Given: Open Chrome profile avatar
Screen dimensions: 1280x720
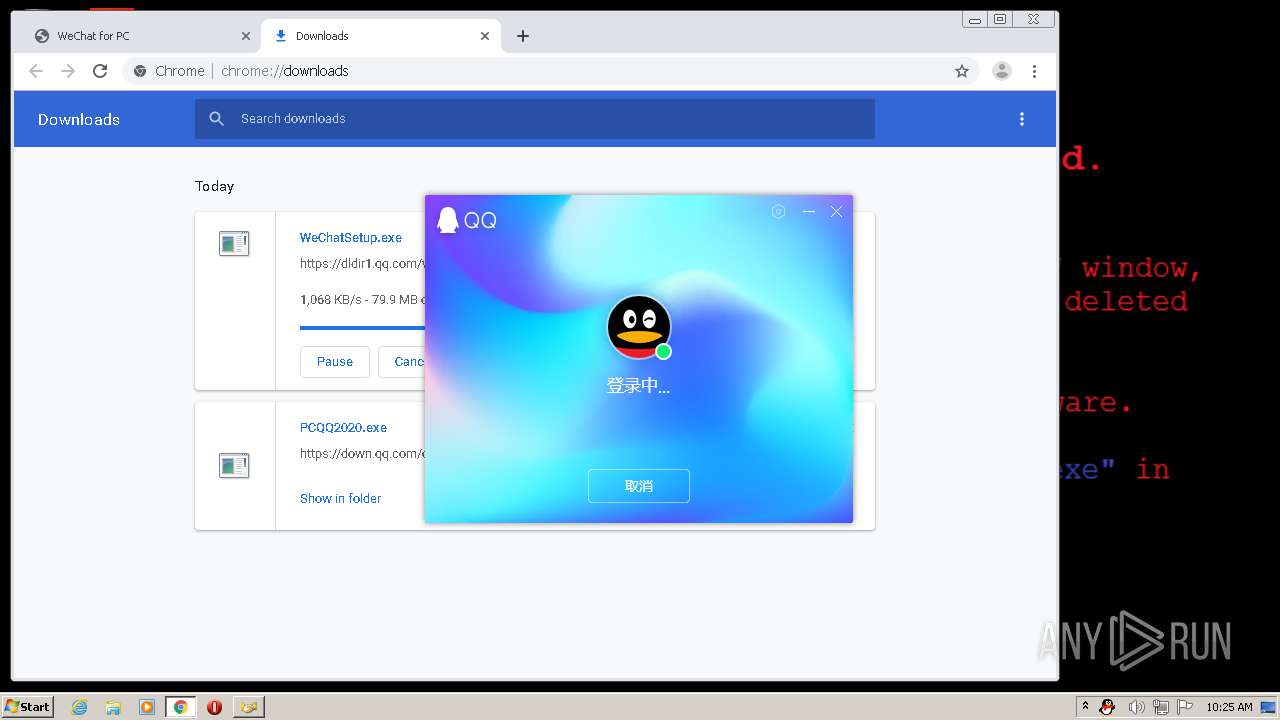Looking at the screenshot, I should pyautogui.click(x=1002, y=71).
